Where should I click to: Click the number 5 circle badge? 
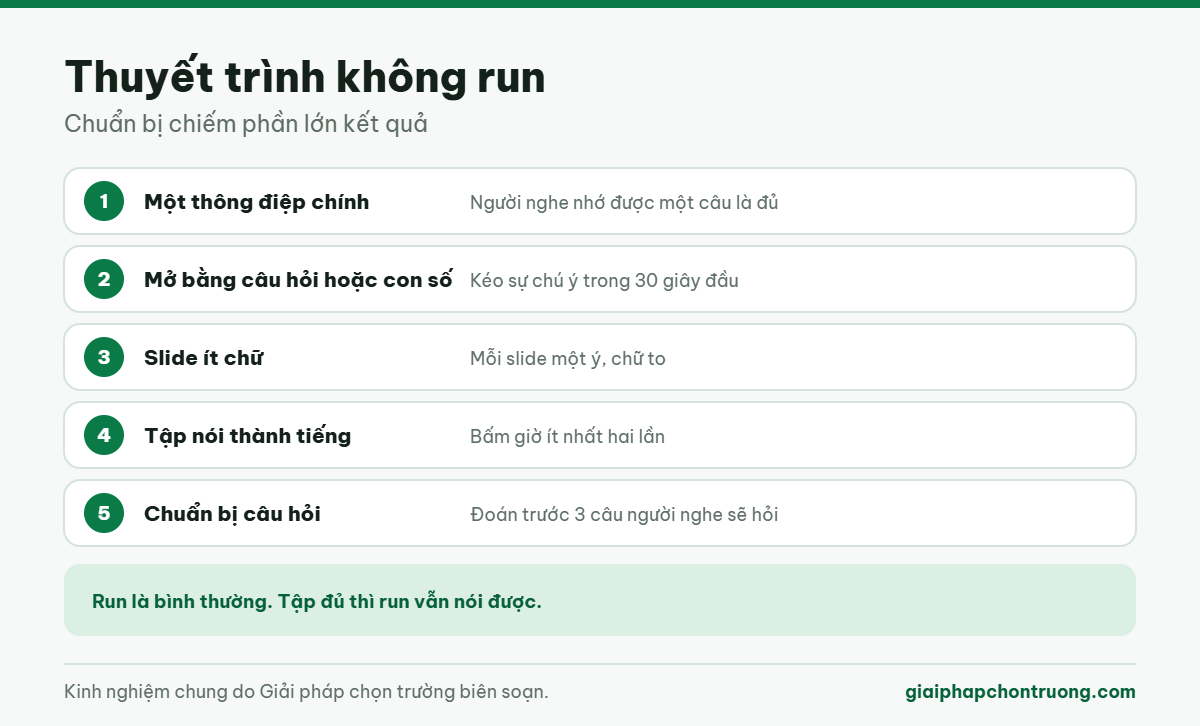click(x=104, y=513)
